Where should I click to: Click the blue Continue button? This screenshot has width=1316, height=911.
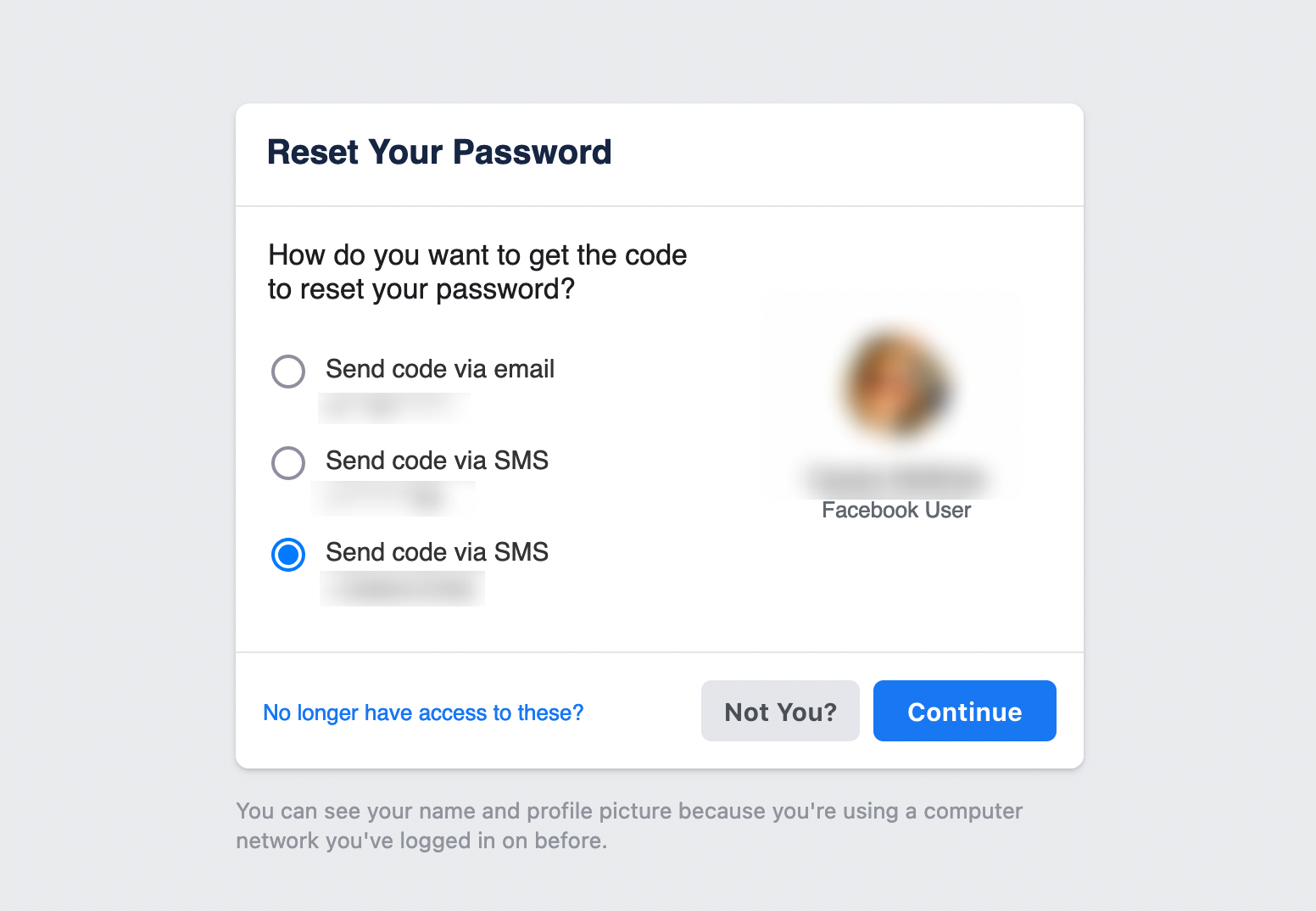(964, 711)
